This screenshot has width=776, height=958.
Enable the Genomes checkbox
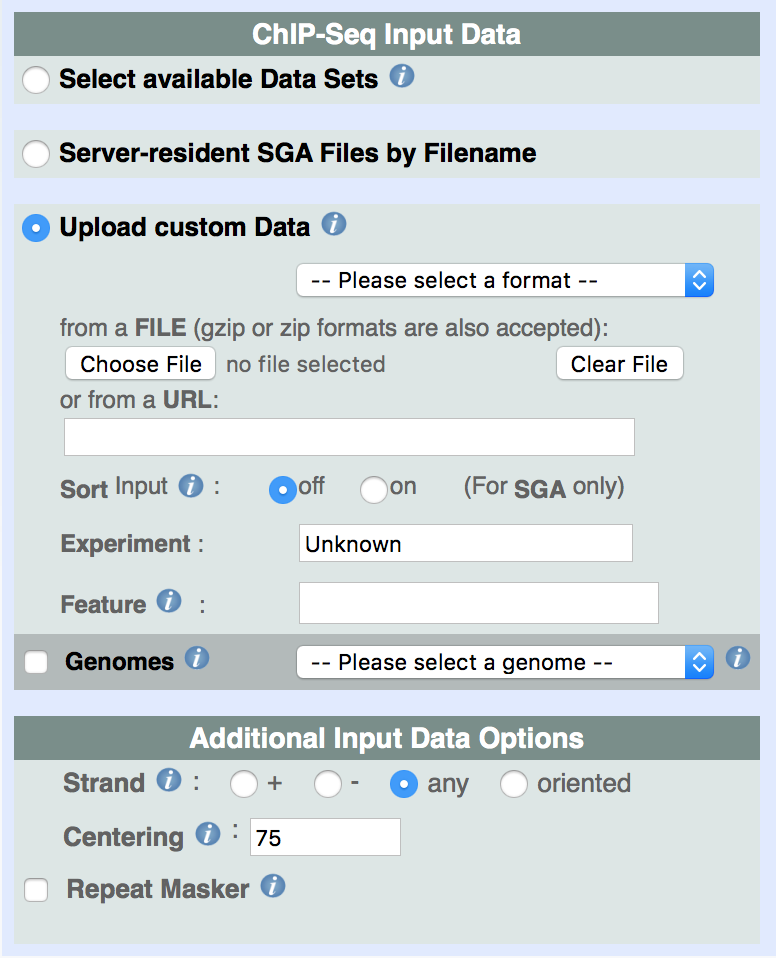[36, 662]
